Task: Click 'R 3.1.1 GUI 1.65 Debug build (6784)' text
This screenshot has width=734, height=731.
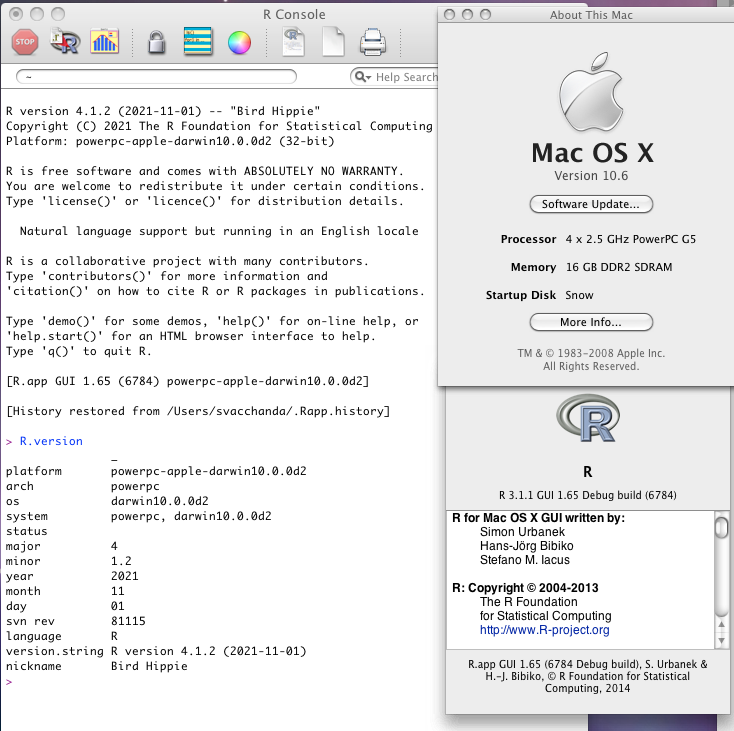Action: [587, 495]
